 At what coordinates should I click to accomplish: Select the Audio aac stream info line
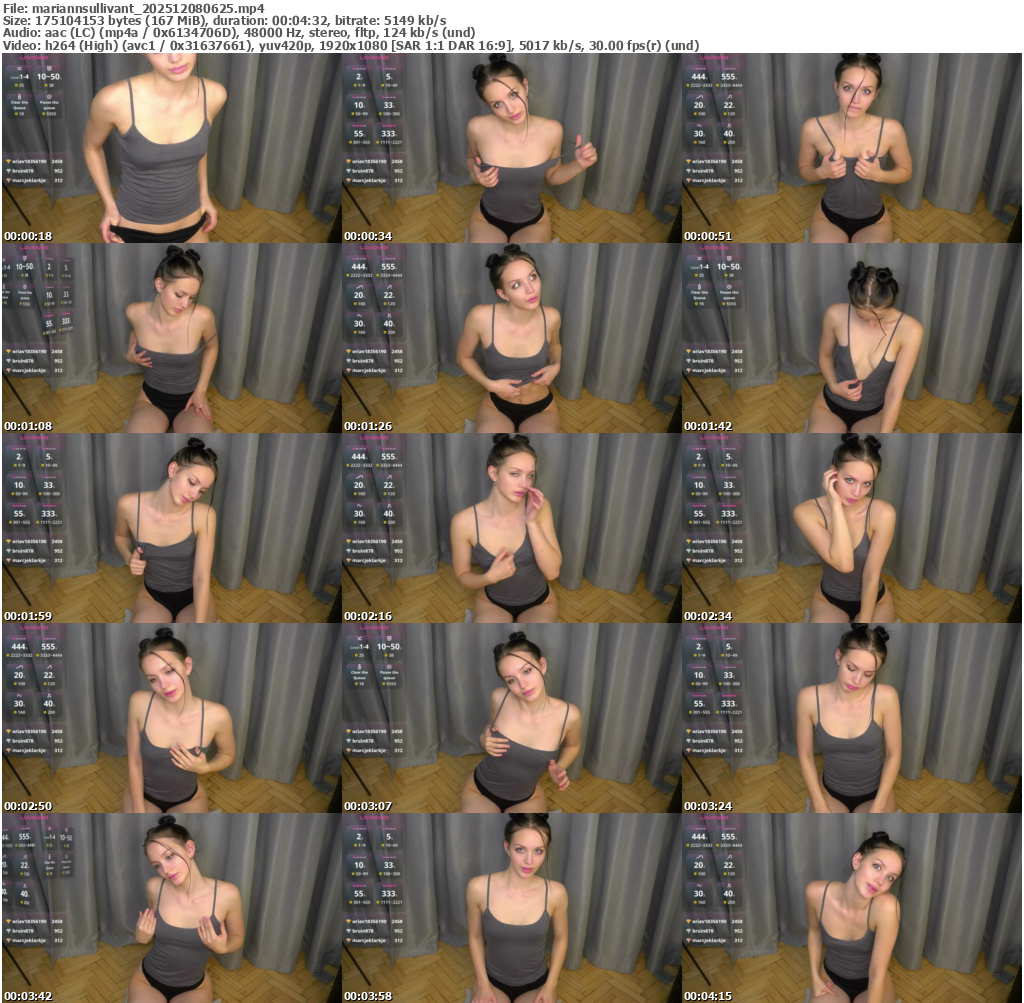tap(239, 33)
